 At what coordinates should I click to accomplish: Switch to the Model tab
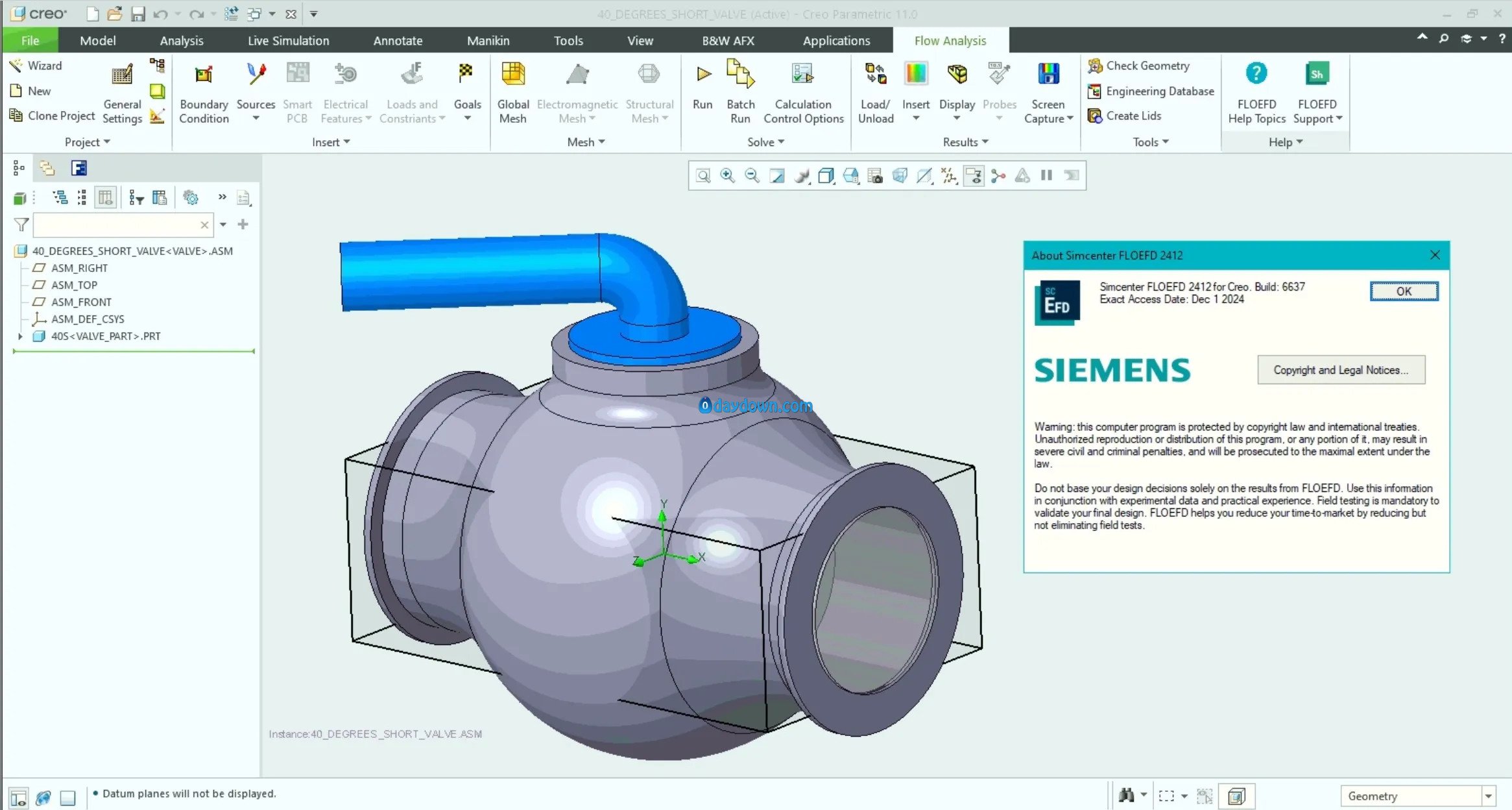point(98,40)
